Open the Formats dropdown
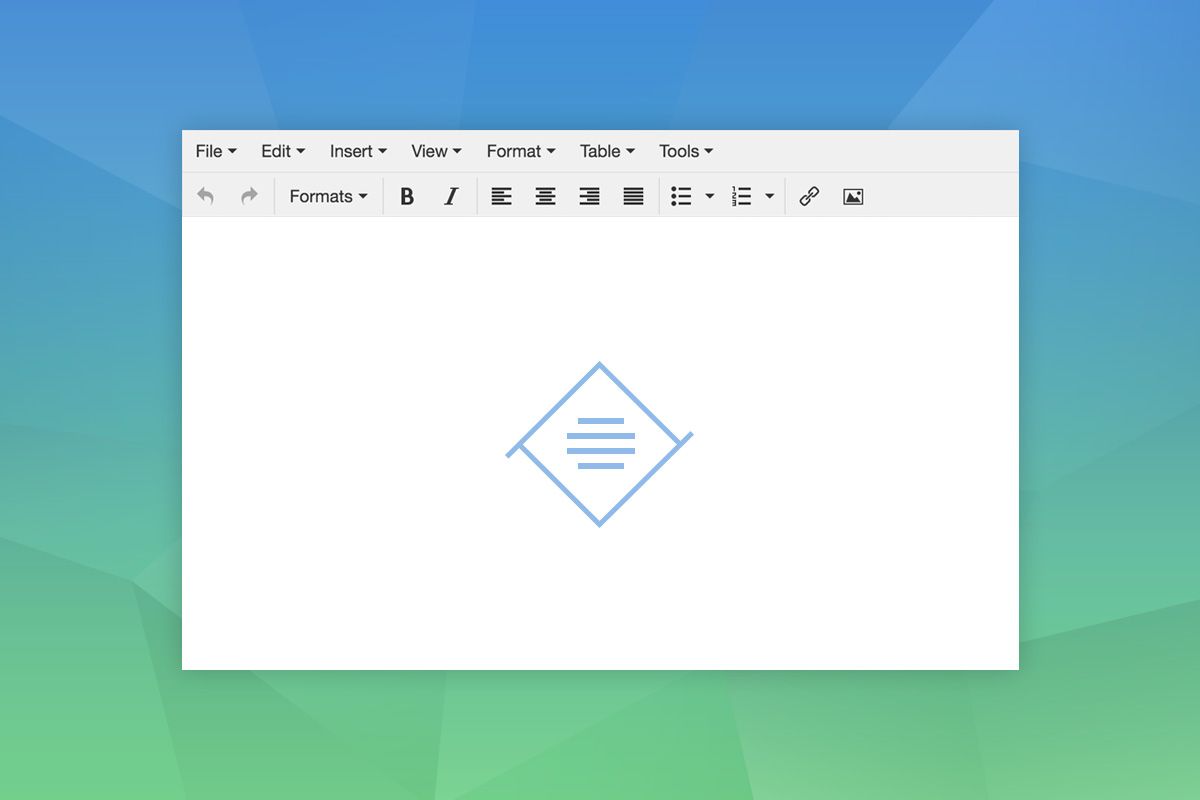The image size is (1200, 800). 328,196
